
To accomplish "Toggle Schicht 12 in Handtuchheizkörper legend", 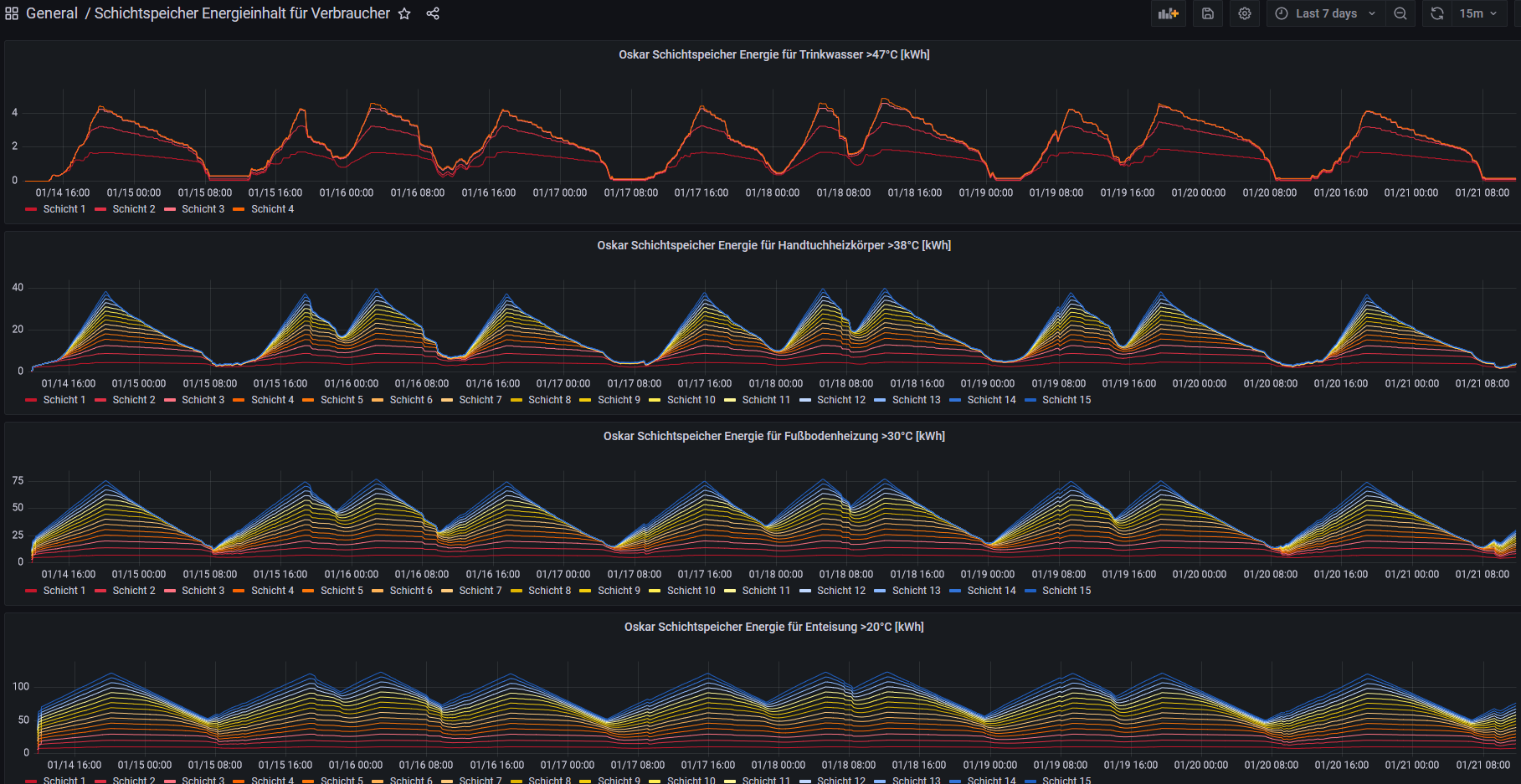I will click(x=841, y=400).
